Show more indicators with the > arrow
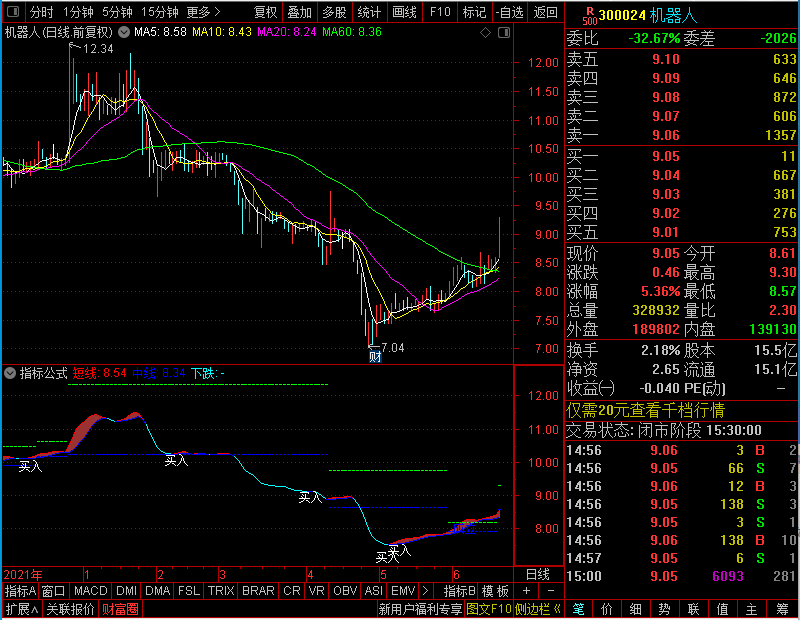The height and width of the screenshot is (620, 800). [x=425, y=591]
